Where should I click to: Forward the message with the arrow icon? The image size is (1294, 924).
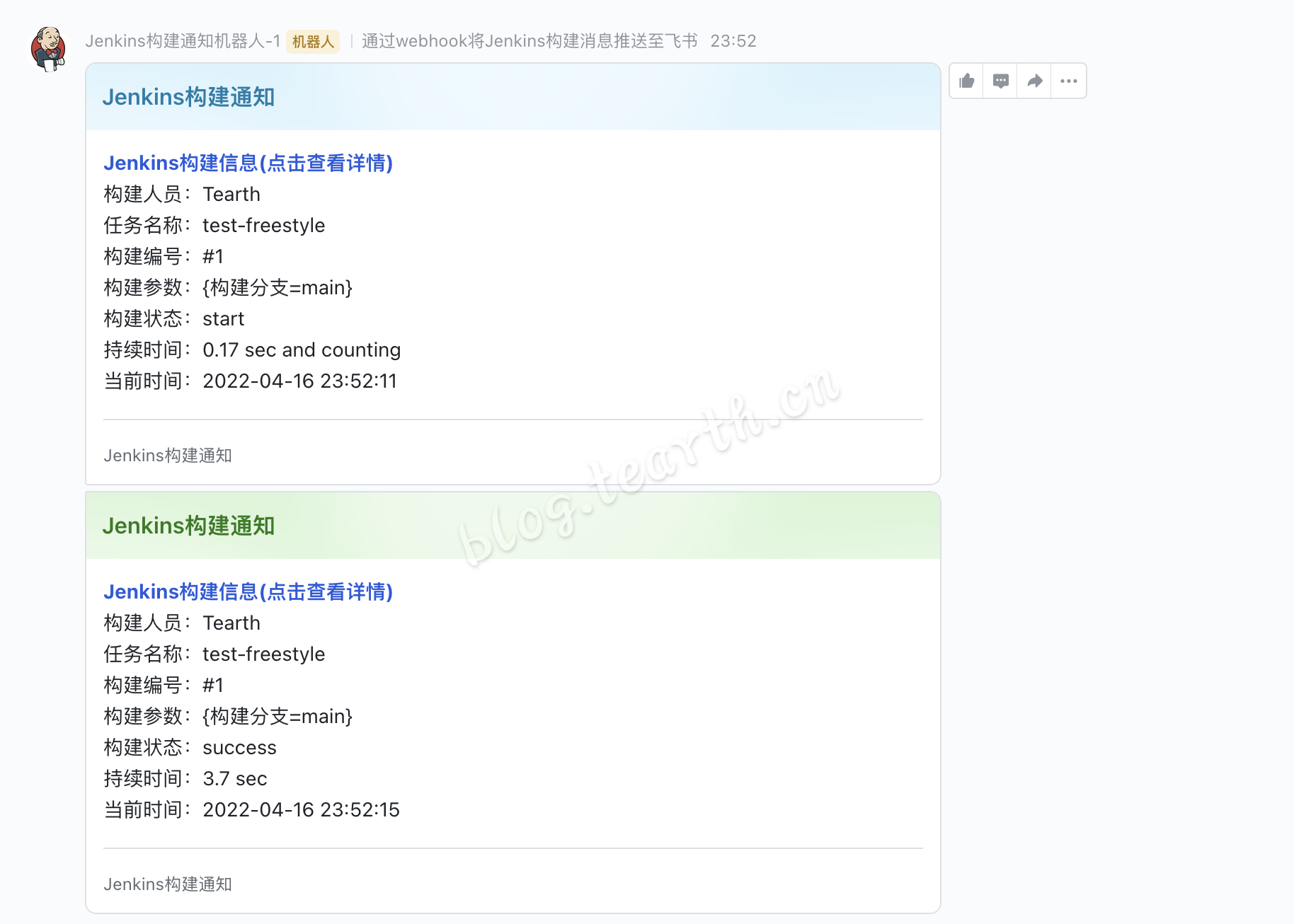tap(1034, 81)
